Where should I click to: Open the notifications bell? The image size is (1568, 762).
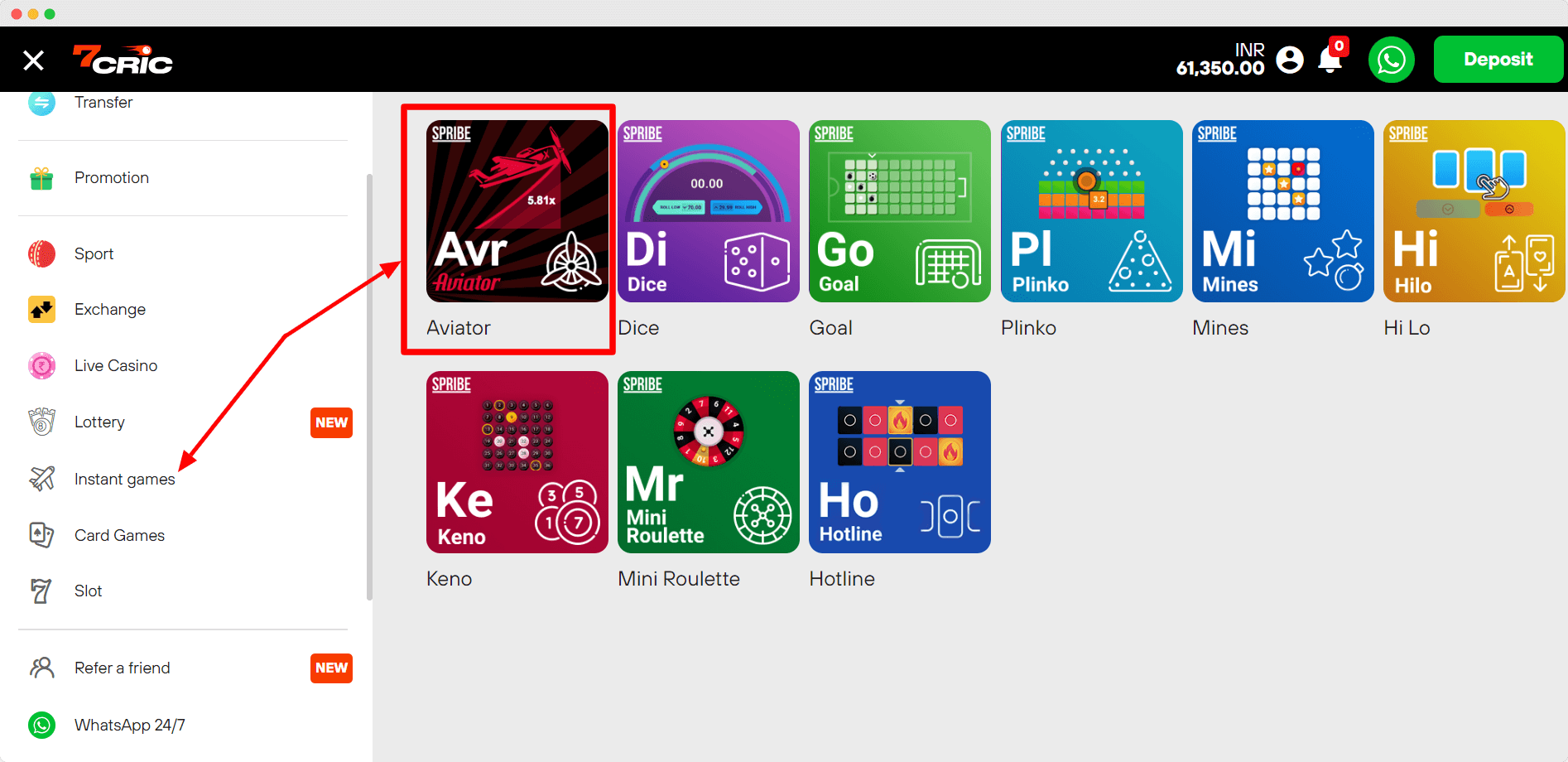(x=1330, y=60)
